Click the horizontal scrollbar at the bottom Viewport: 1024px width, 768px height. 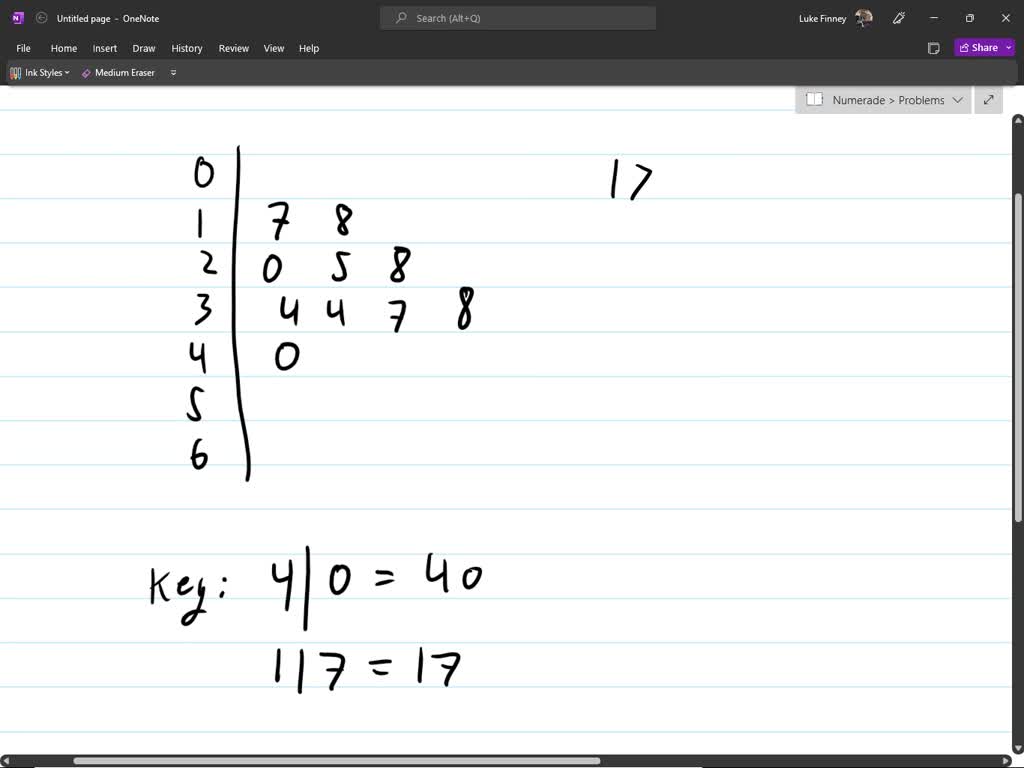coord(336,761)
